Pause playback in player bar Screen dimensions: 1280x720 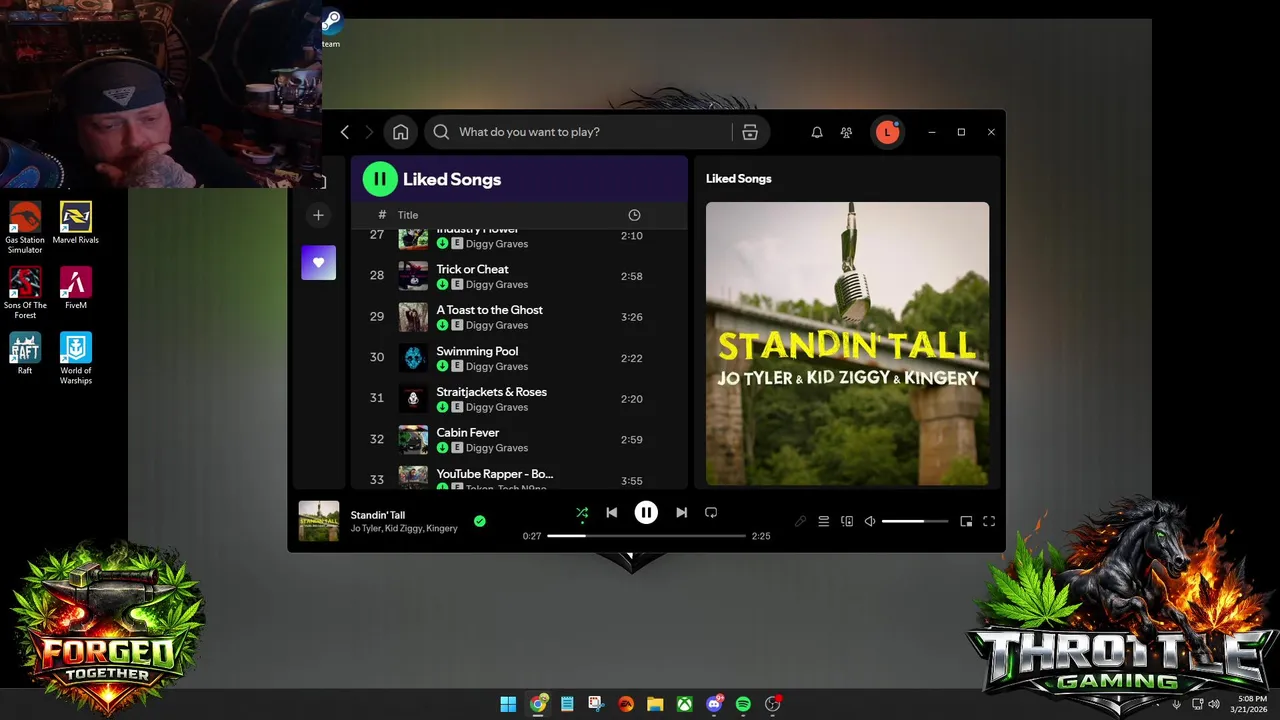pyautogui.click(x=646, y=513)
